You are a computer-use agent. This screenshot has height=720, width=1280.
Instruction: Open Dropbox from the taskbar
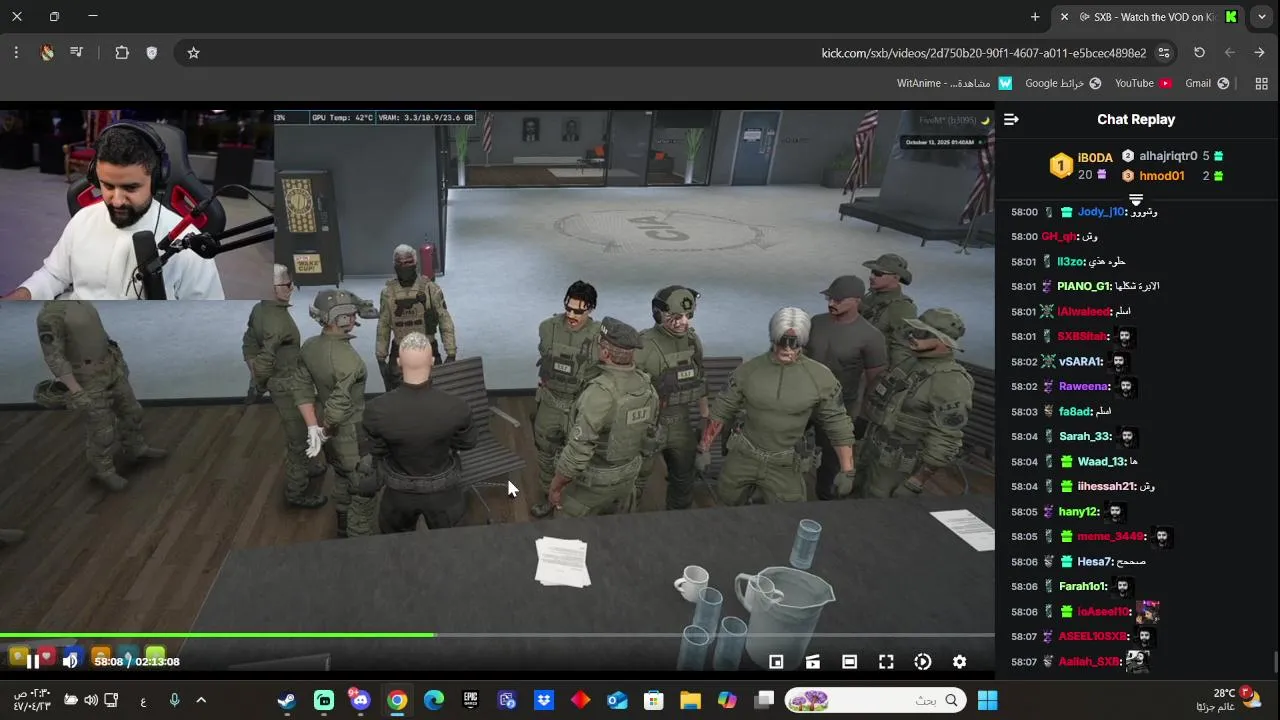click(x=544, y=700)
